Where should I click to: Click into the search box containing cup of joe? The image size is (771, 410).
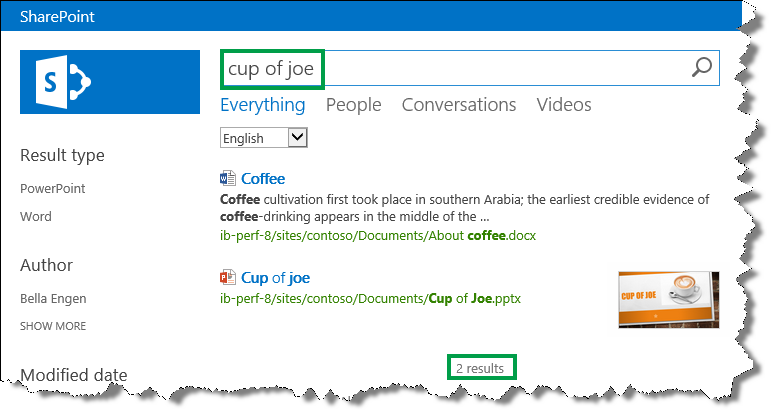pos(470,68)
